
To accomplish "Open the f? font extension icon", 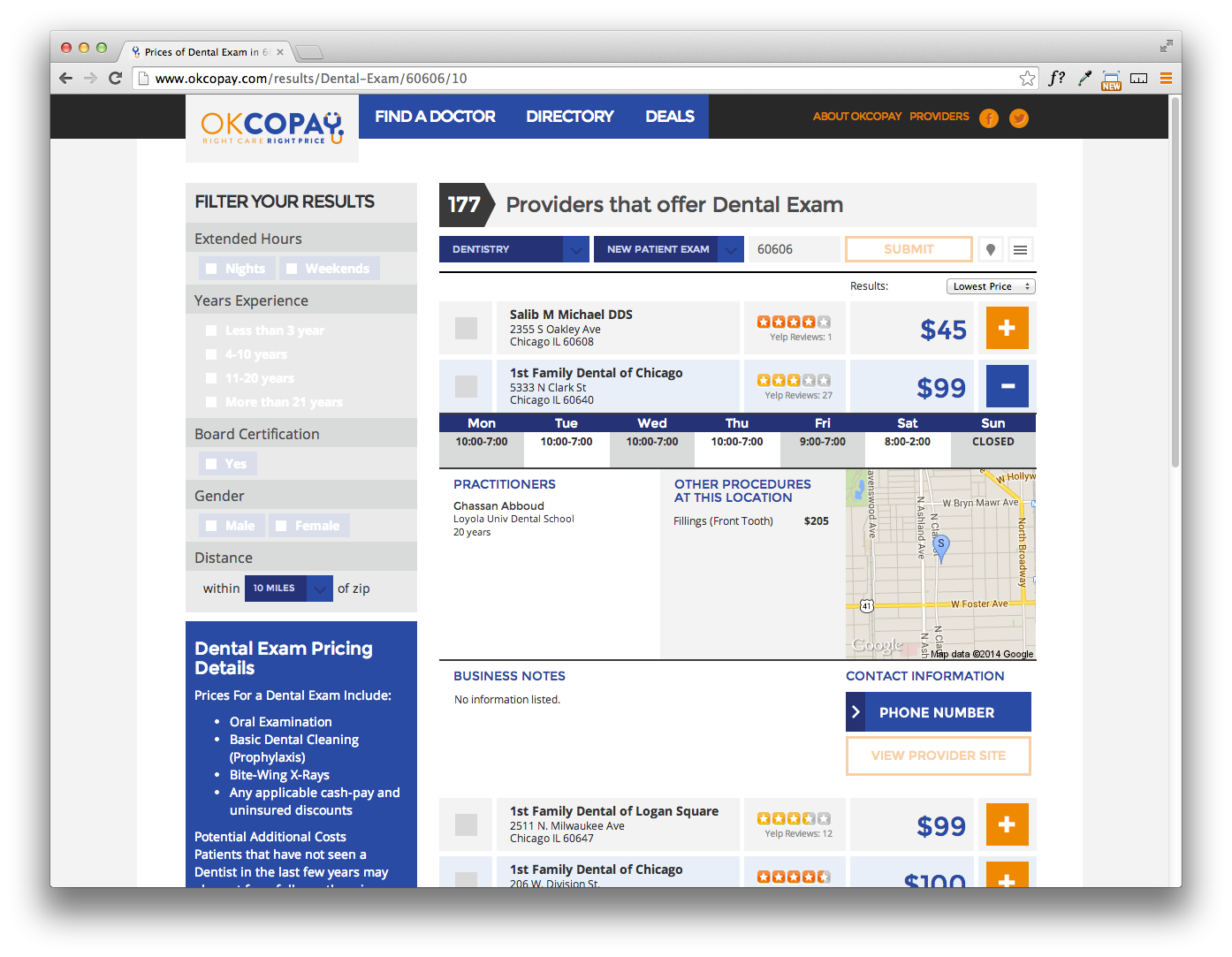I will (x=1056, y=78).
